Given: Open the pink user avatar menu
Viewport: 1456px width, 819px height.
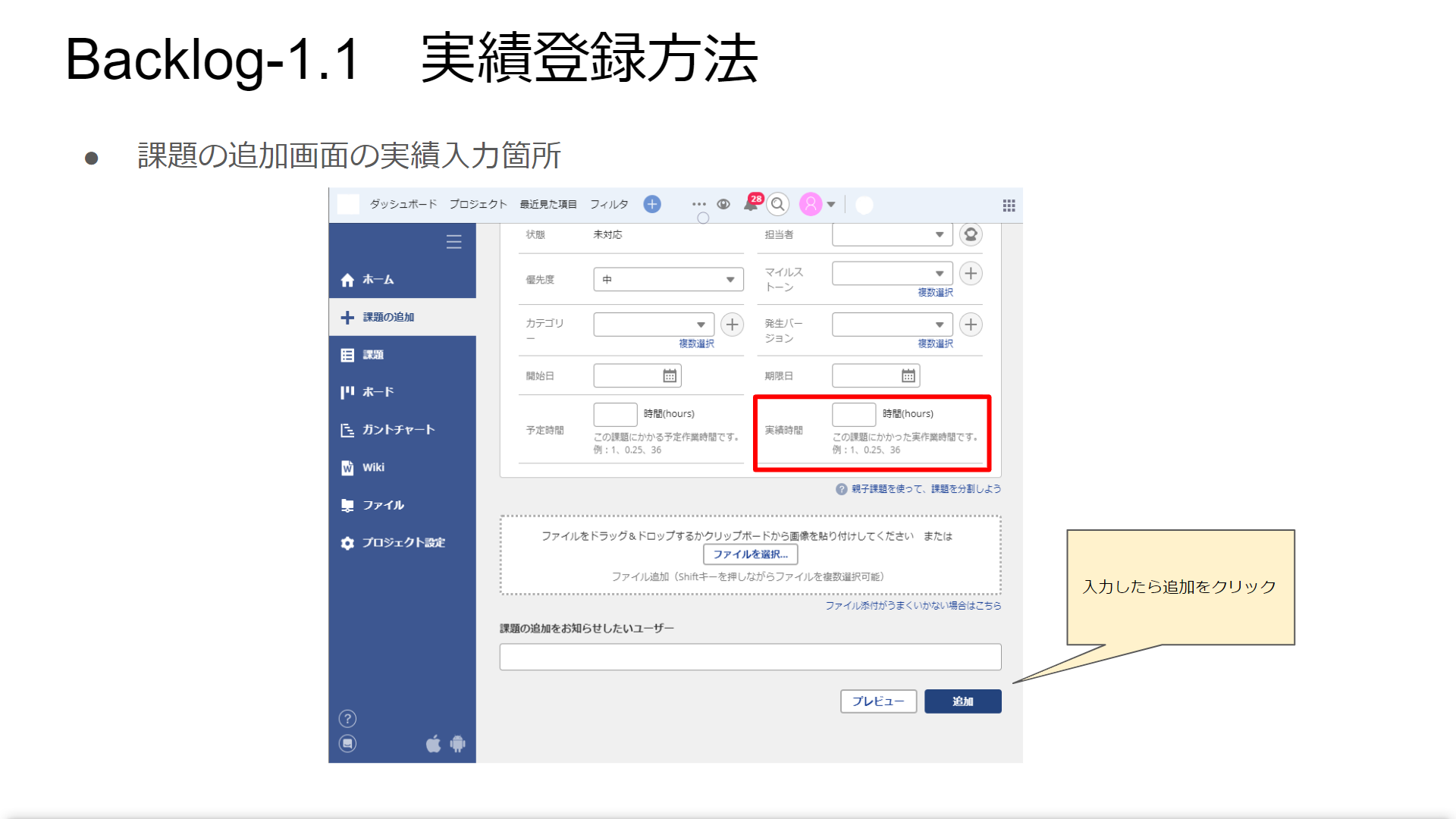Looking at the screenshot, I should (811, 204).
